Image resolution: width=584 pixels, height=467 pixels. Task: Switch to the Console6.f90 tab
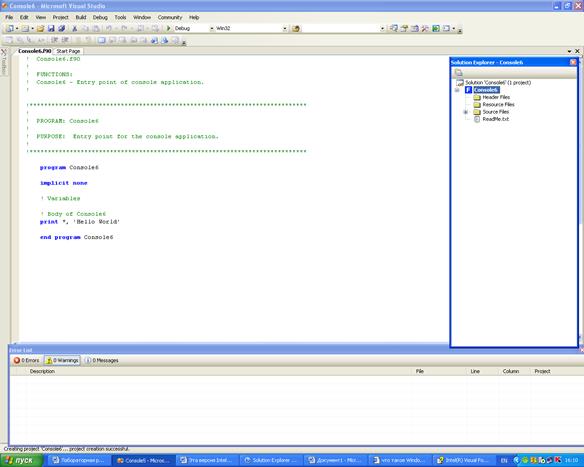click(35, 51)
